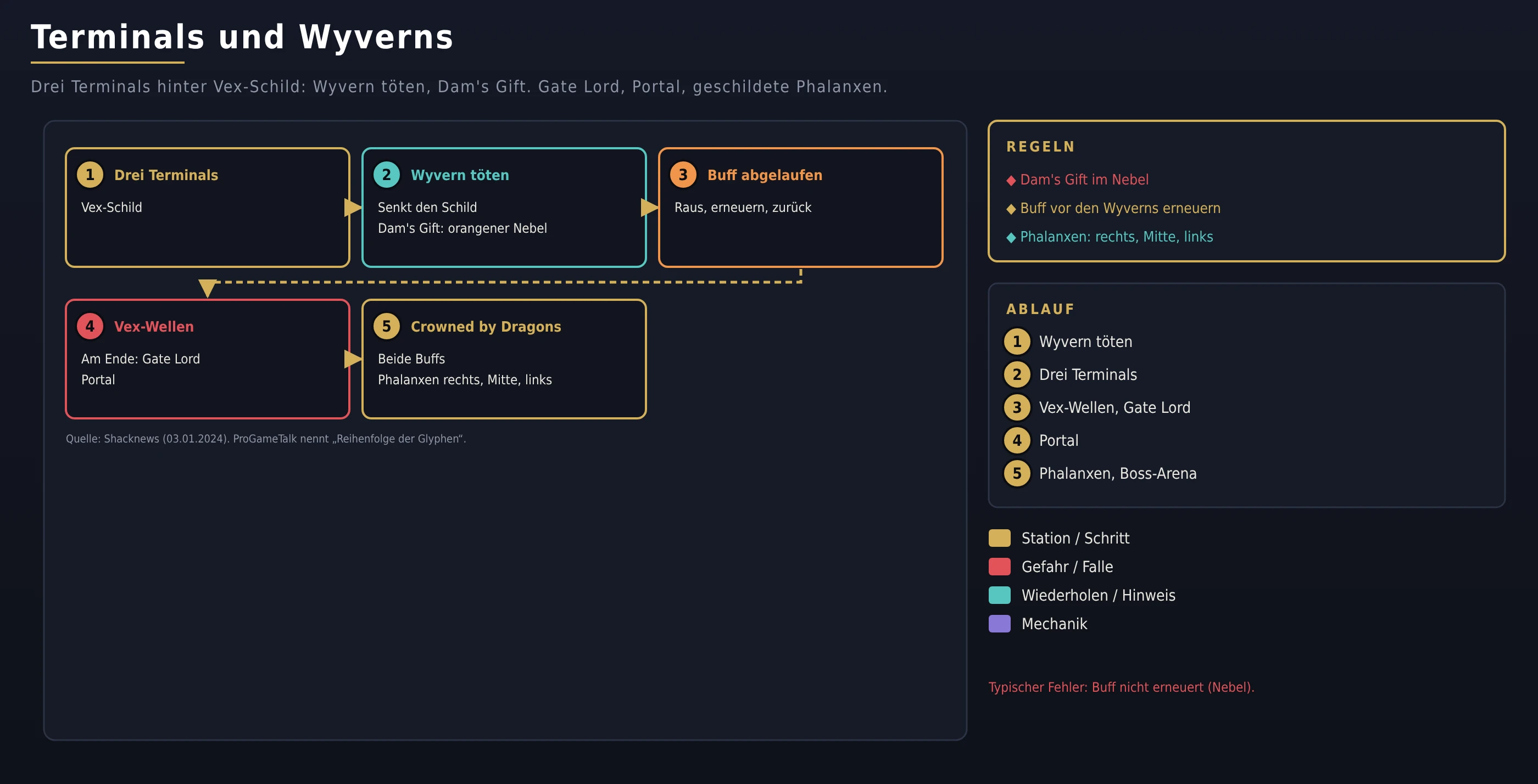Select the Buff abgelaufen card heading
1538x784 pixels.
(765, 176)
